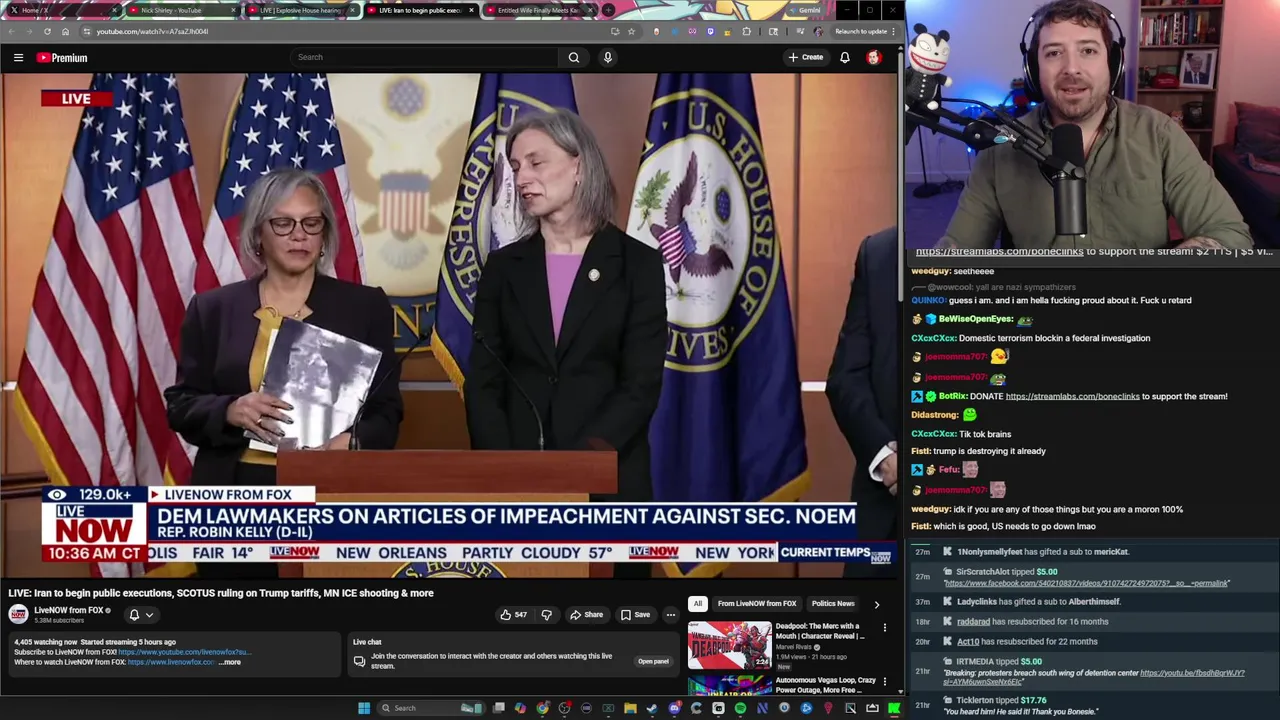Viewport: 1280px width, 720px height.
Task: Open the browser home page
Action: (x=66, y=31)
